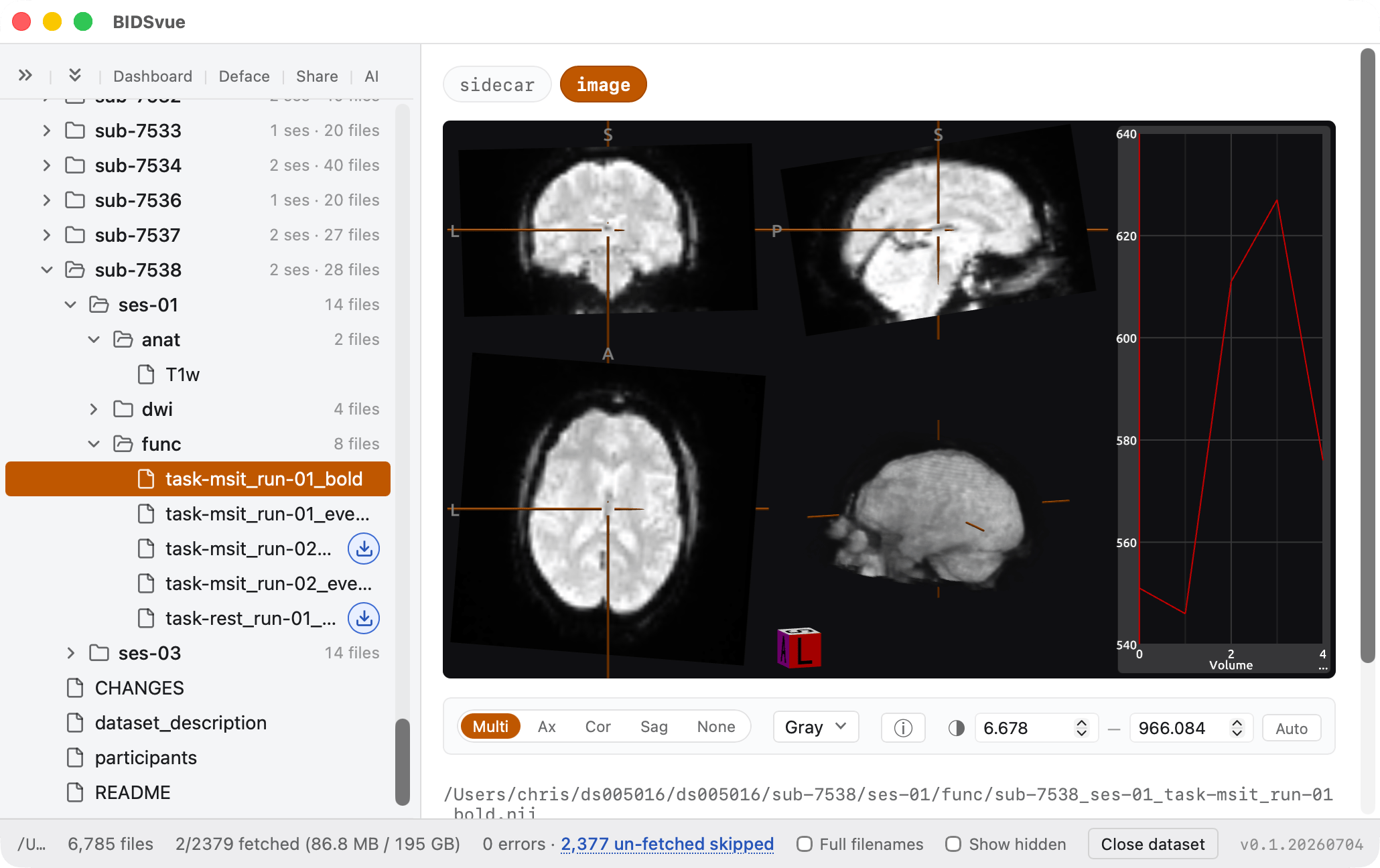The width and height of the screenshot is (1380, 868).
Task: Enable the Show hidden checkbox
Action: click(953, 844)
